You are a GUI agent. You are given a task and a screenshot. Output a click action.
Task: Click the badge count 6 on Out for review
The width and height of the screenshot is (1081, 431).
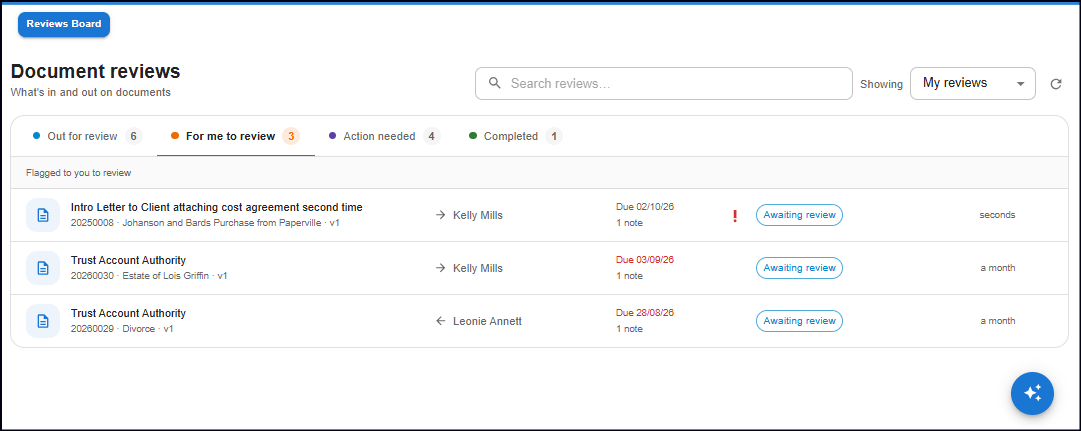coord(134,137)
